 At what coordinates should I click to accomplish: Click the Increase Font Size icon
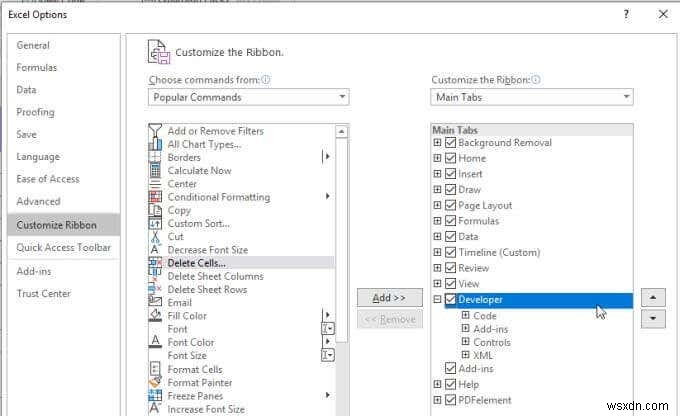click(x=155, y=409)
